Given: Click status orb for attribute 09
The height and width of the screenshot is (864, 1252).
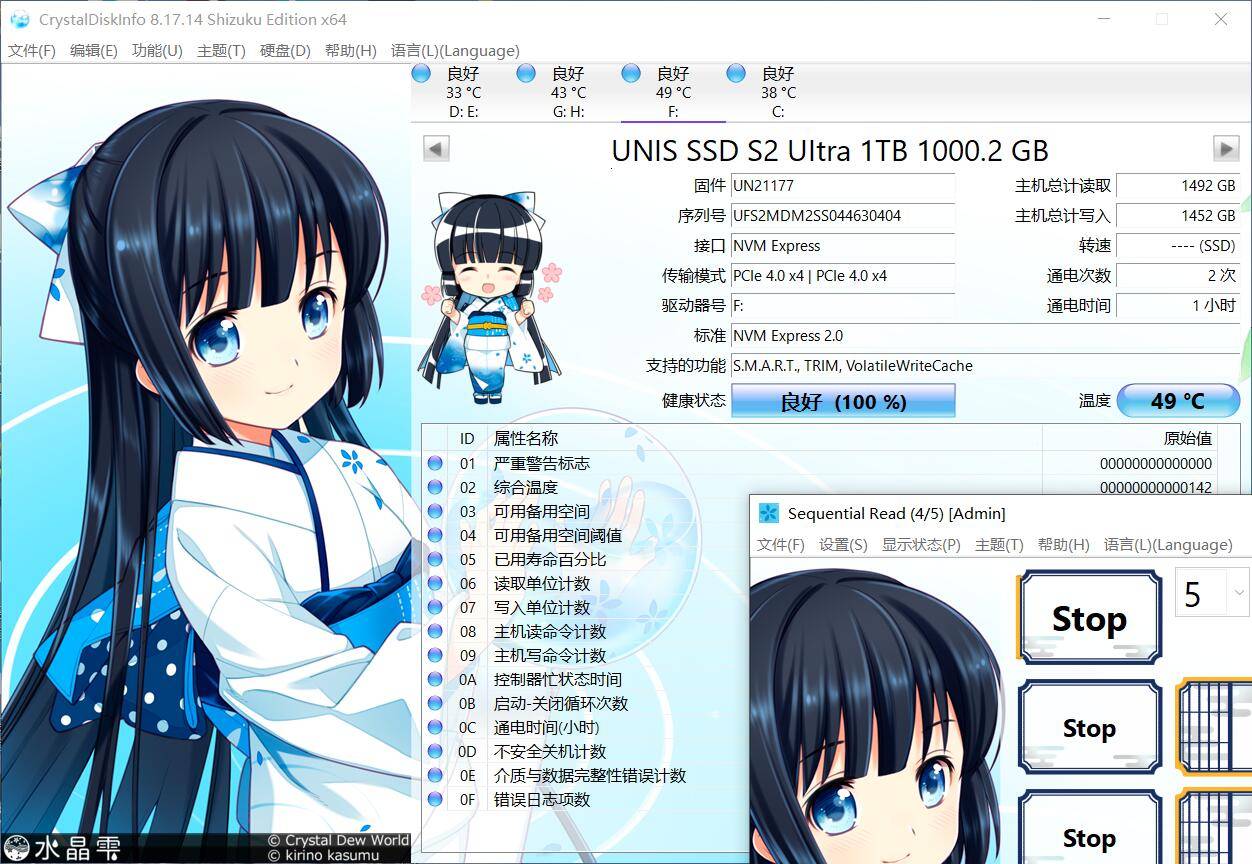Looking at the screenshot, I should click(435, 655).
